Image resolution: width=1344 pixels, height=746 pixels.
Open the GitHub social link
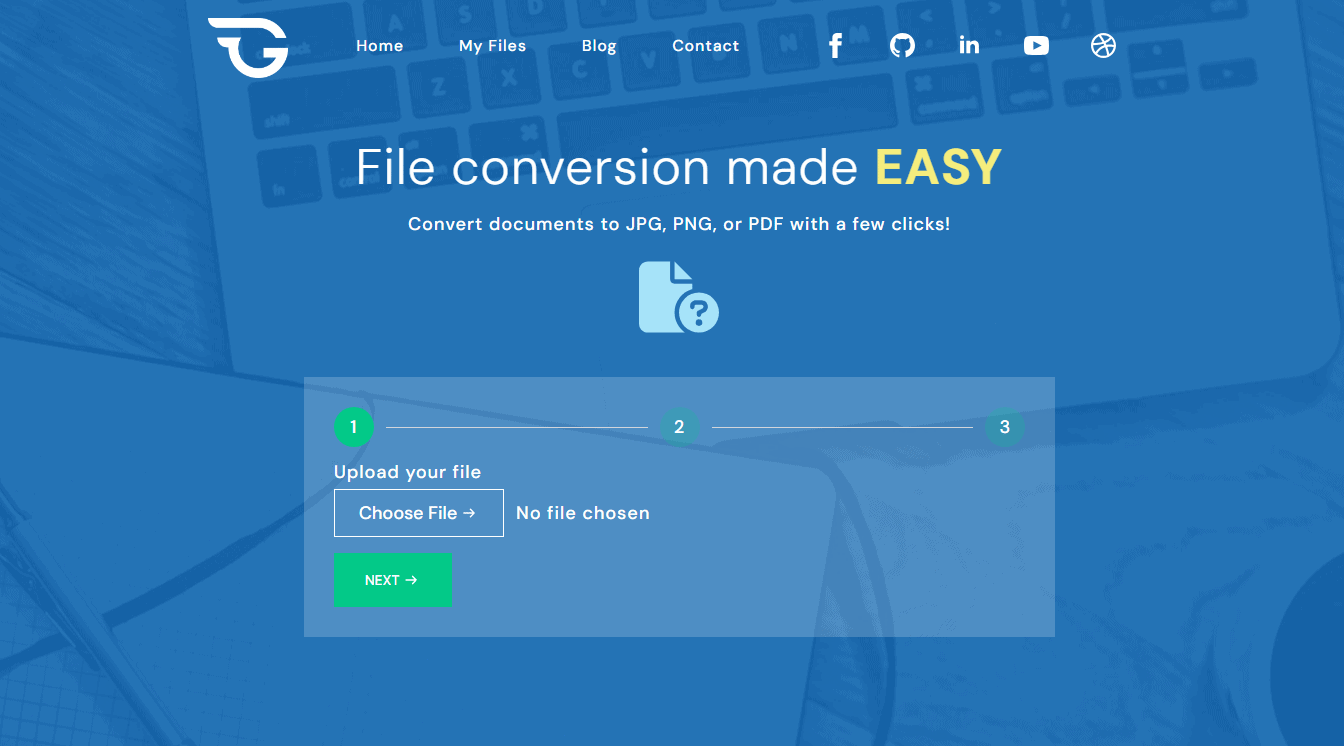tap(902, 45)
